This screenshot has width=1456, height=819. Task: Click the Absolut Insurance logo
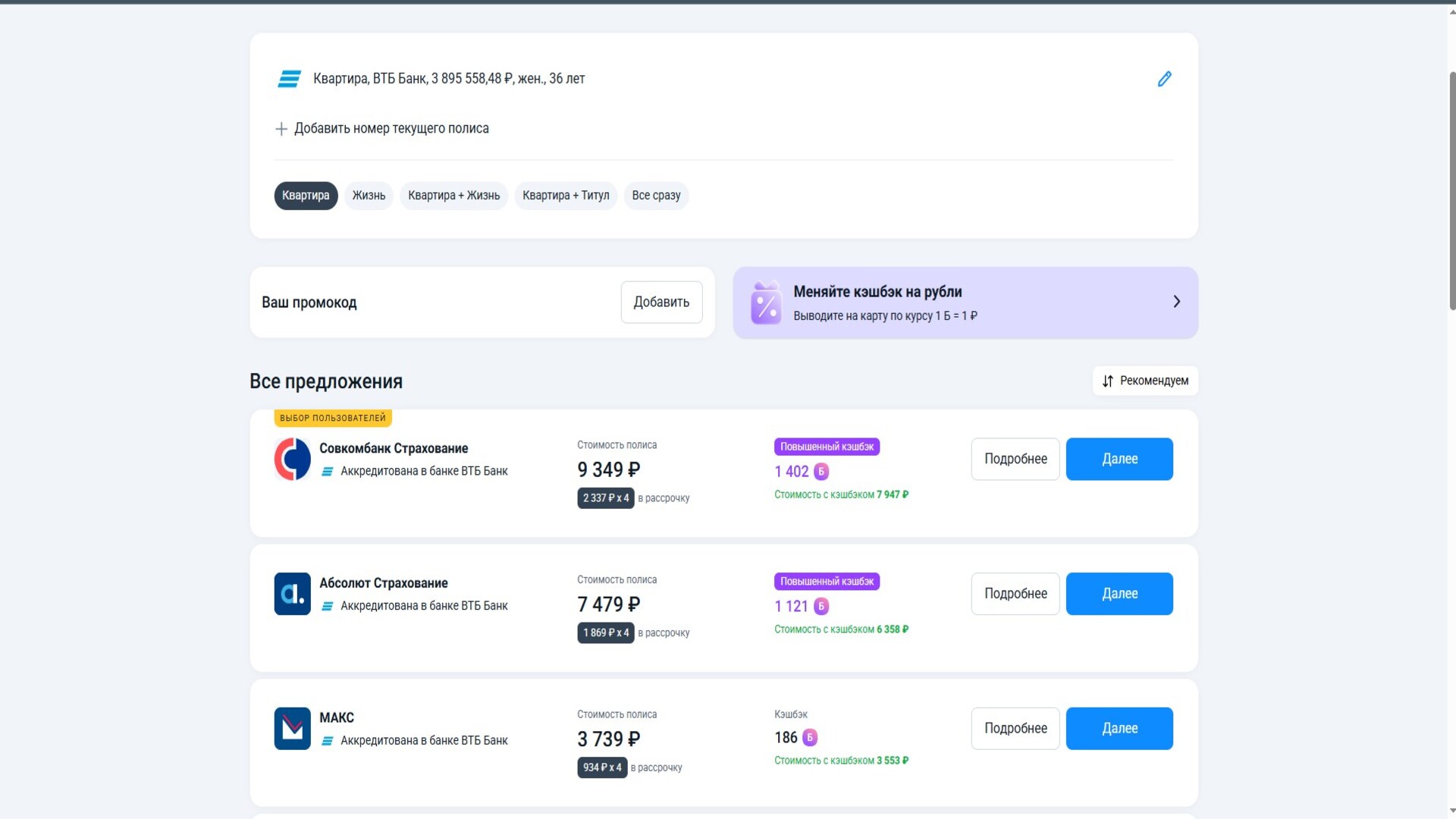(293, 594)
